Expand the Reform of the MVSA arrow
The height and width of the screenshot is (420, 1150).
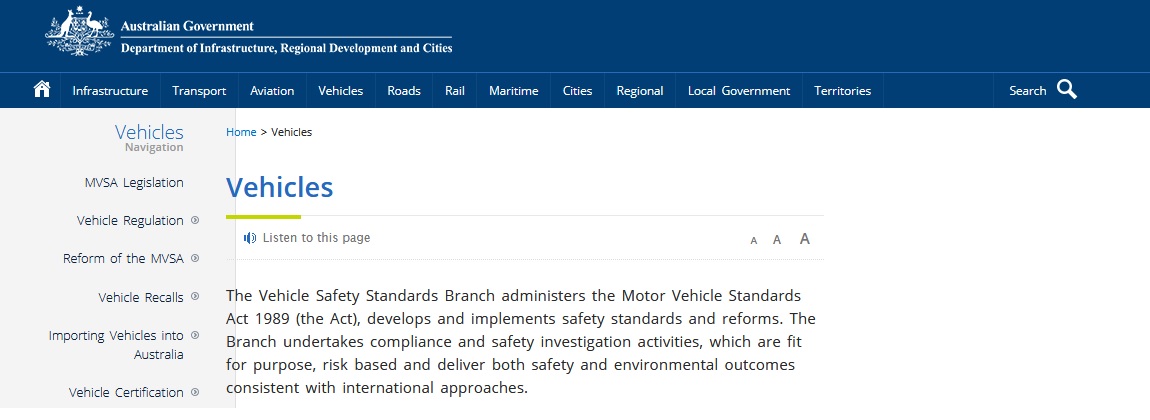pos(195,258)
